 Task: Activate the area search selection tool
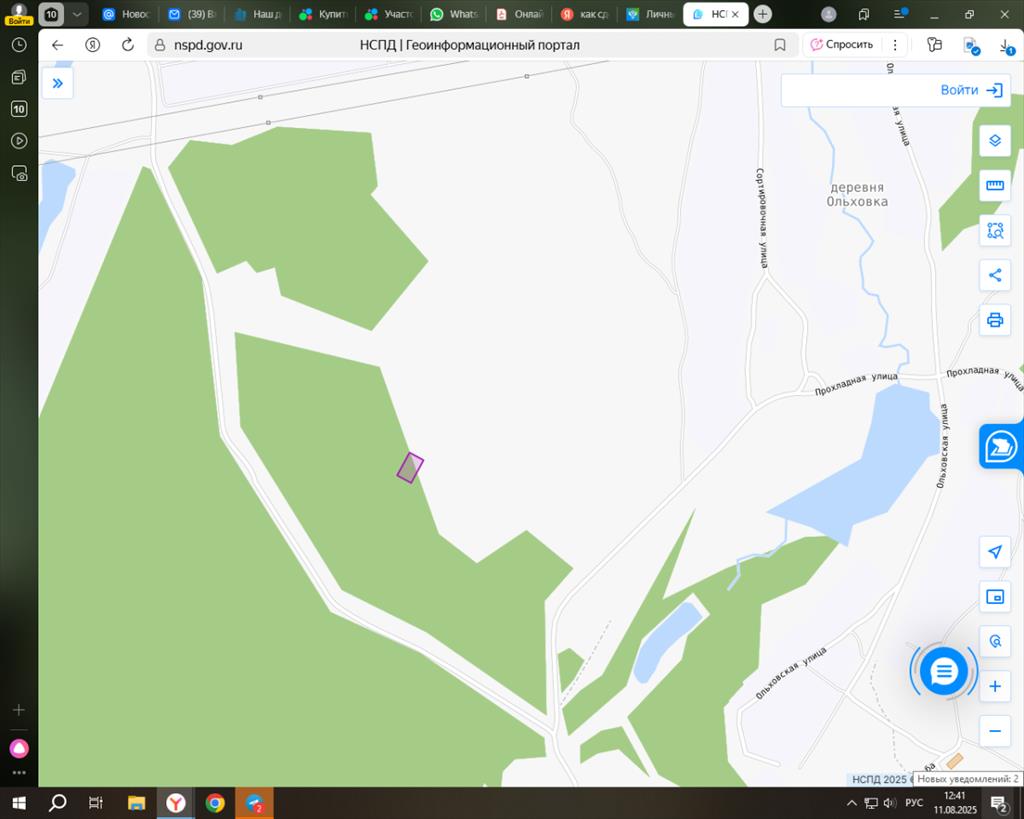994,230
